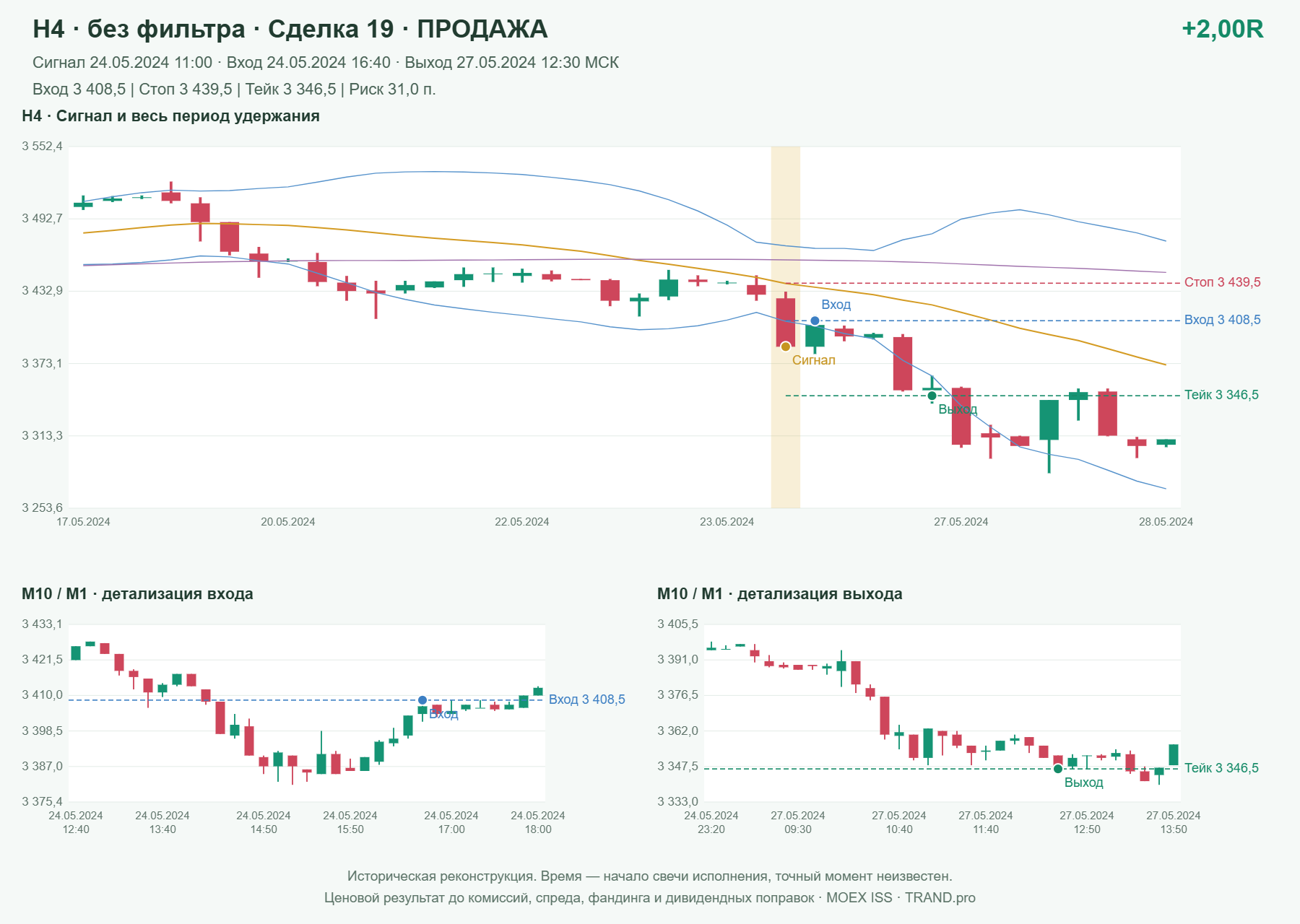Click the +2,00R result value
The height and width of the screenshot is (924, 1300).
tap(1222, 29)
